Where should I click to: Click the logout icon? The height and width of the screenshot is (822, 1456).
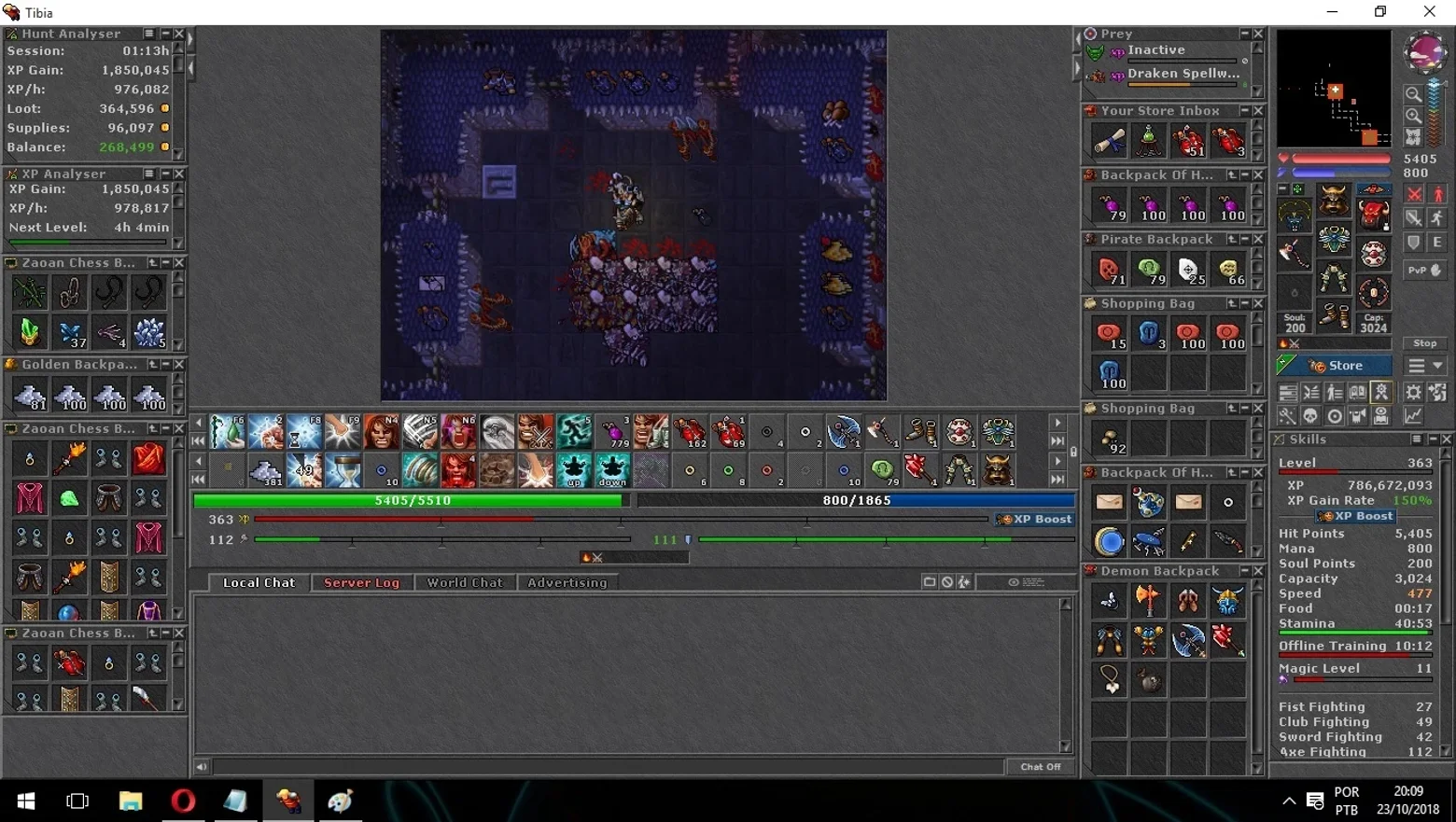pyautogui.click(x=1437, y=393)
